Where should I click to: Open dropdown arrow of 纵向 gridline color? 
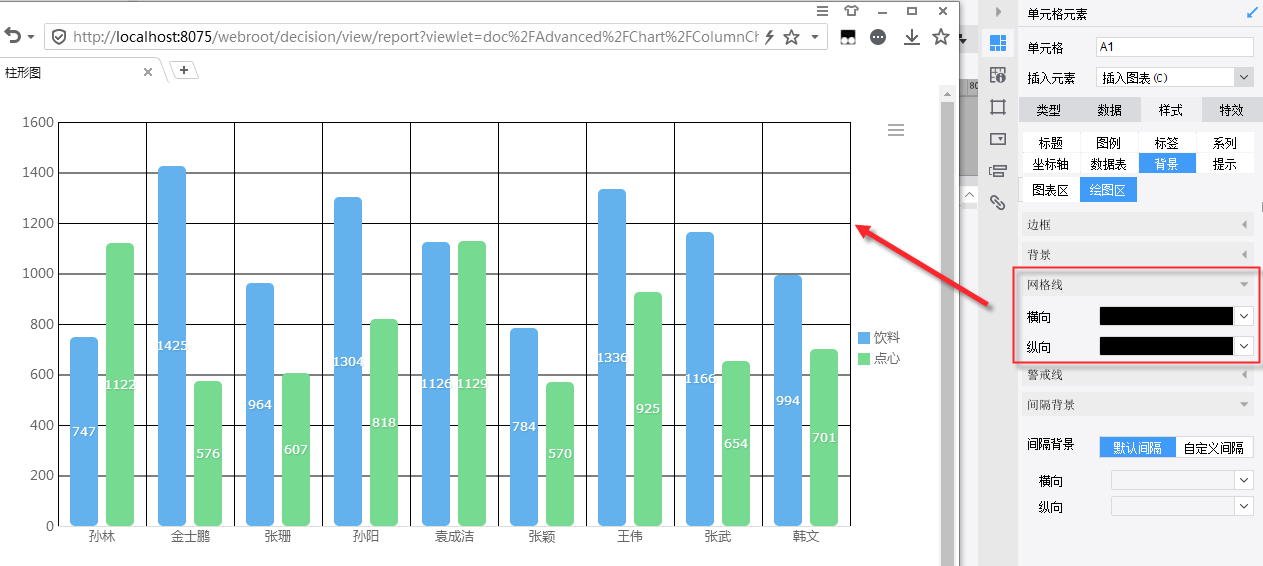(1244, 346)
